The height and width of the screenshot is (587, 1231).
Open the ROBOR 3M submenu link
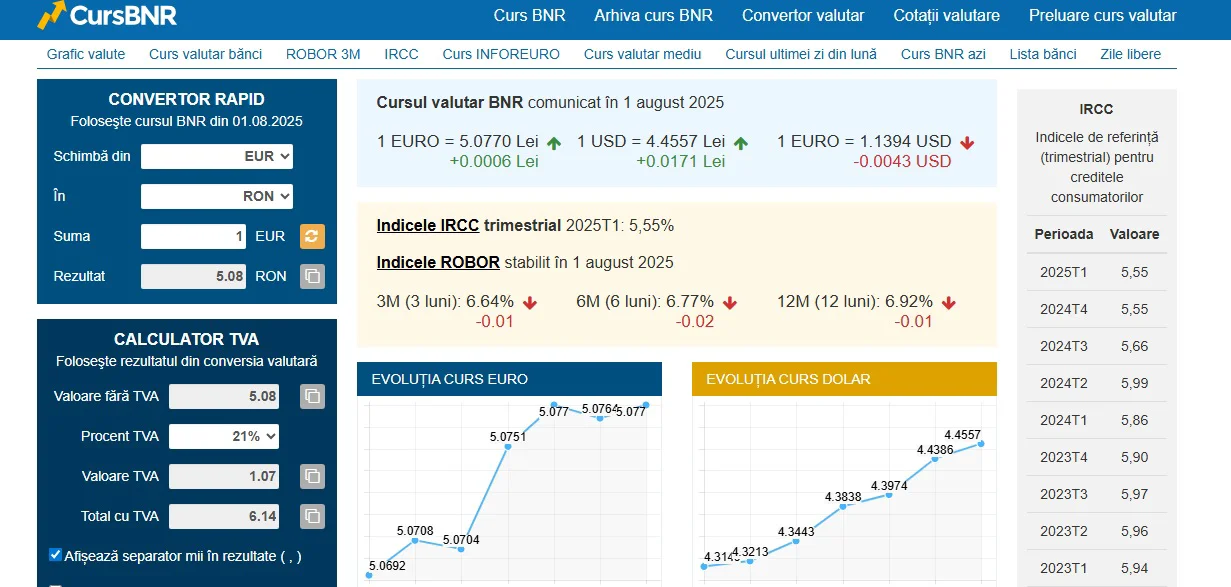[323, 54]
